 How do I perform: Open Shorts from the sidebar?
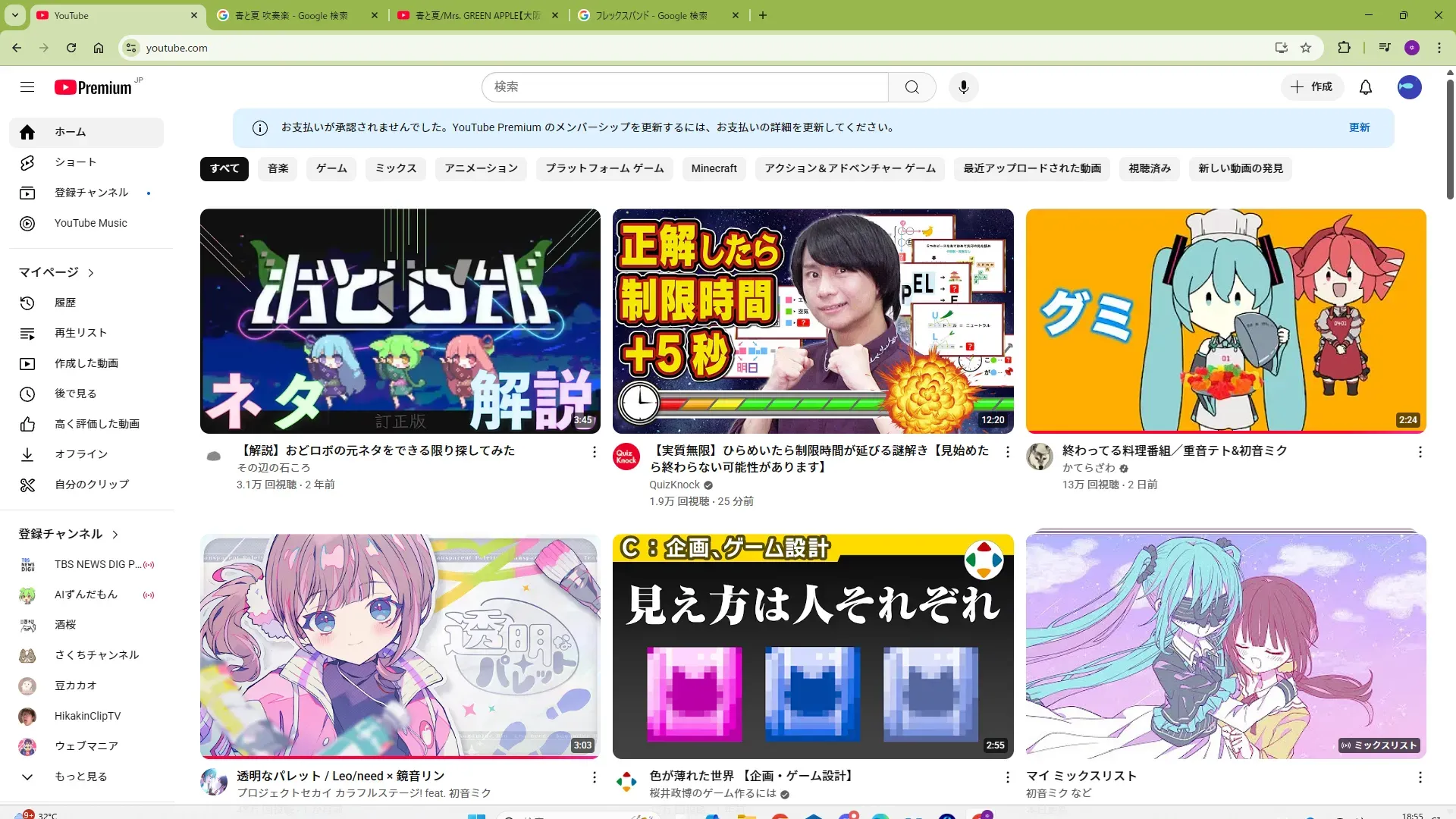[75, 162]
